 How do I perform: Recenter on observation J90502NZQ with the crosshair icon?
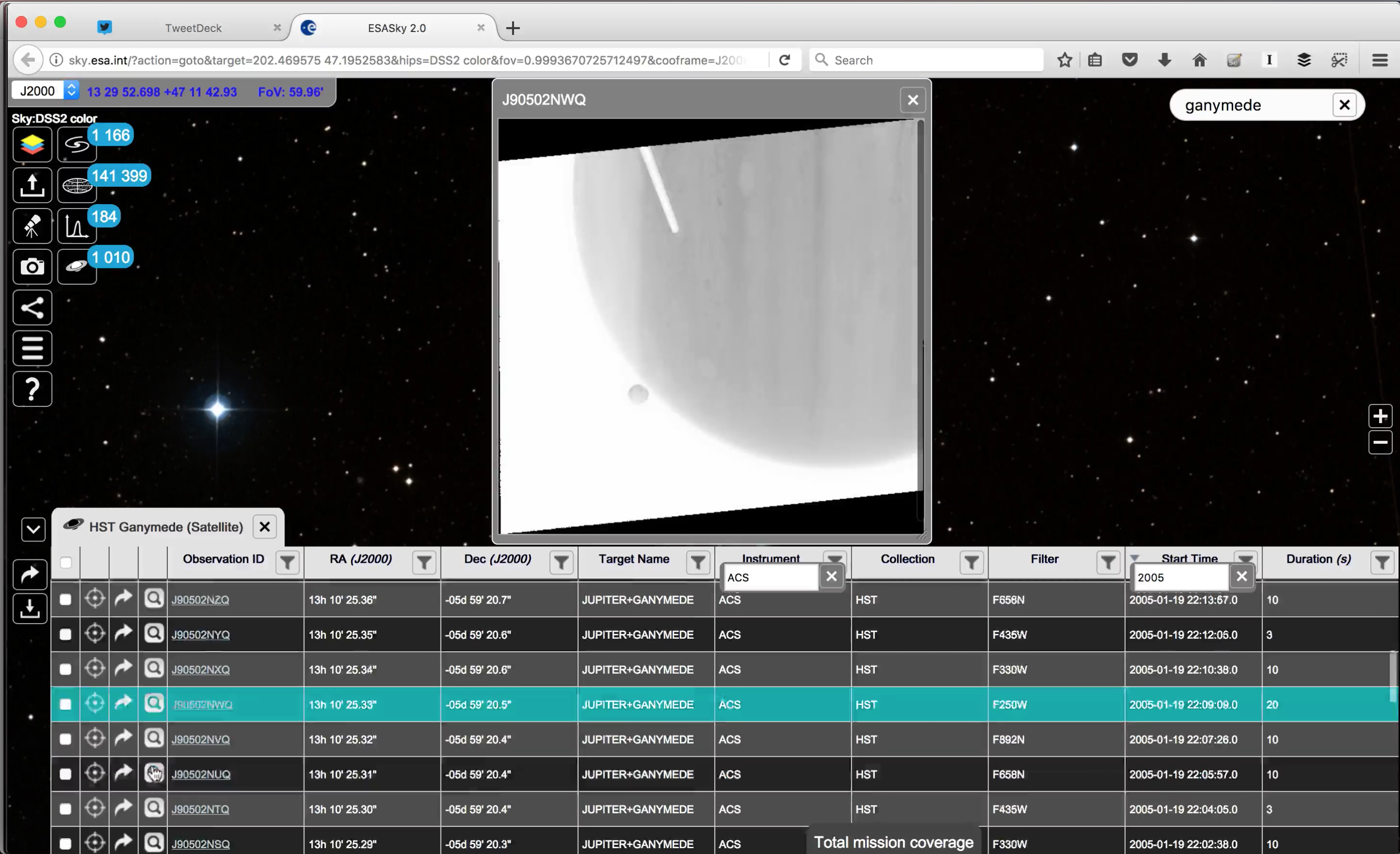coord(95,598)
